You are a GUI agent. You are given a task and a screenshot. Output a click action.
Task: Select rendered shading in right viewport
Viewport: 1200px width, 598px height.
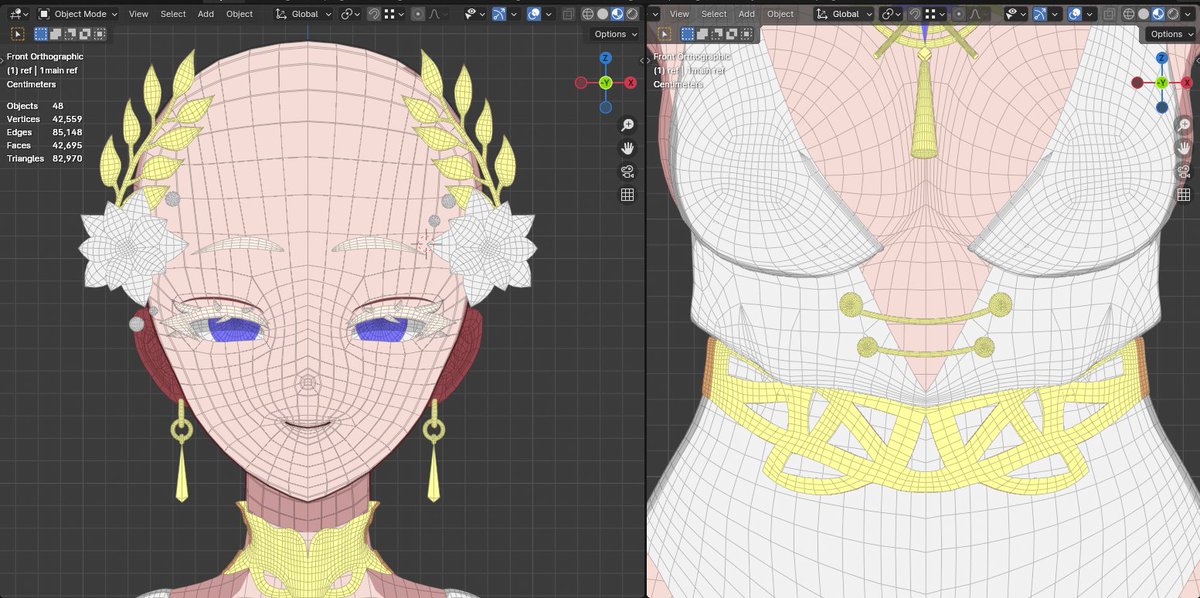1173,14
